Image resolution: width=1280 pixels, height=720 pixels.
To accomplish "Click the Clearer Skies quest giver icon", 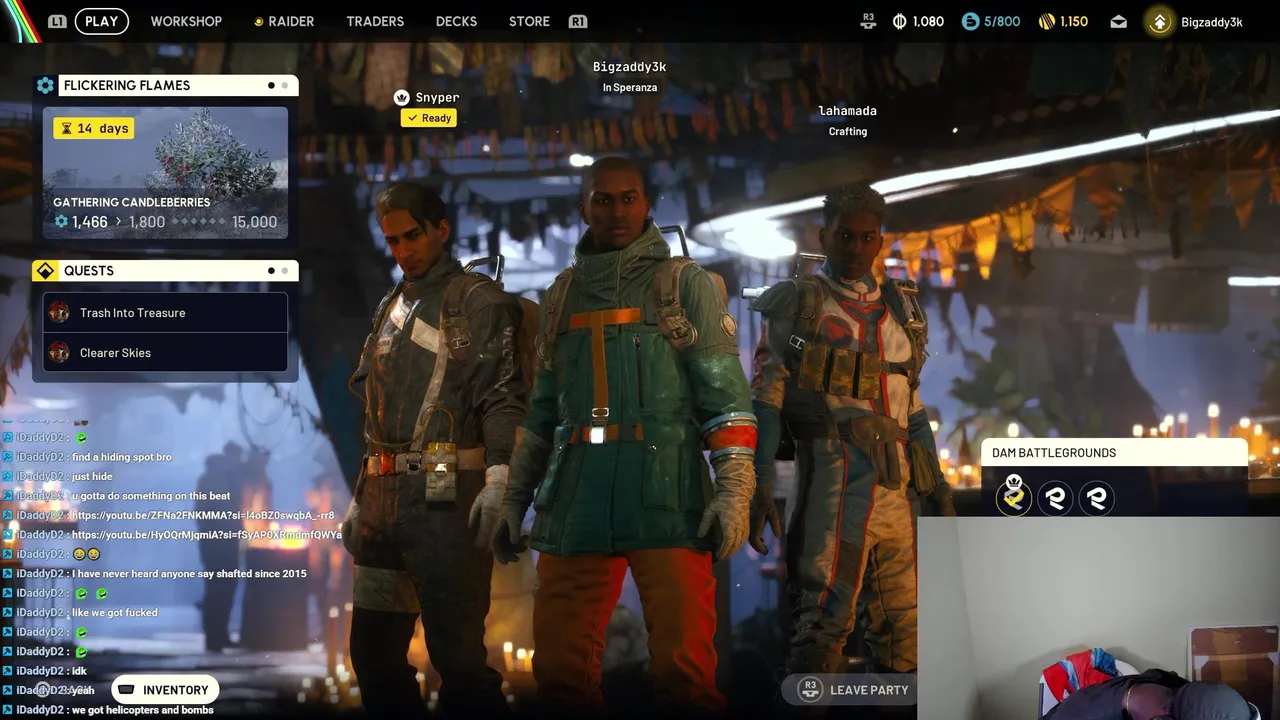I will [x=59, y=353].
